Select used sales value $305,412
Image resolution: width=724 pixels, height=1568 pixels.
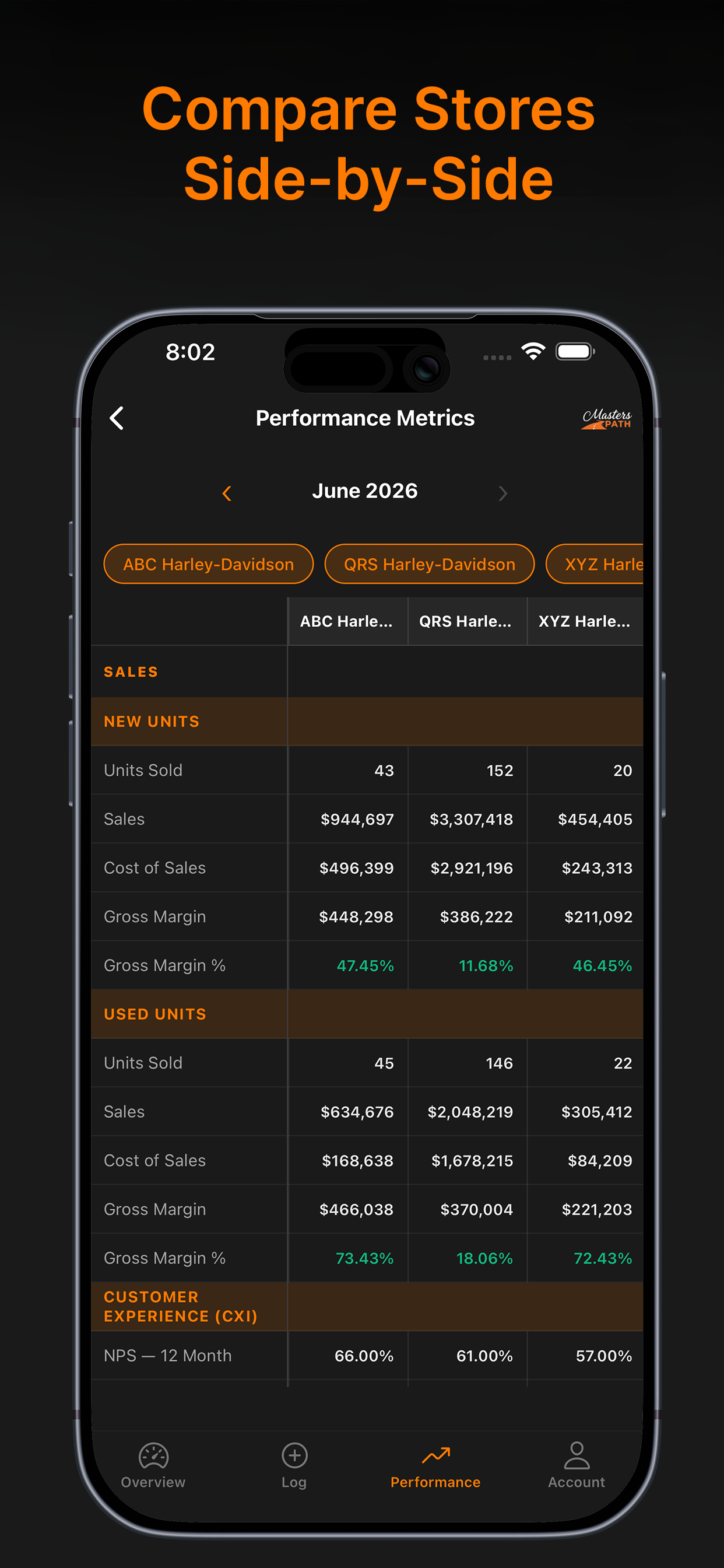click(x=597, y=1112)
